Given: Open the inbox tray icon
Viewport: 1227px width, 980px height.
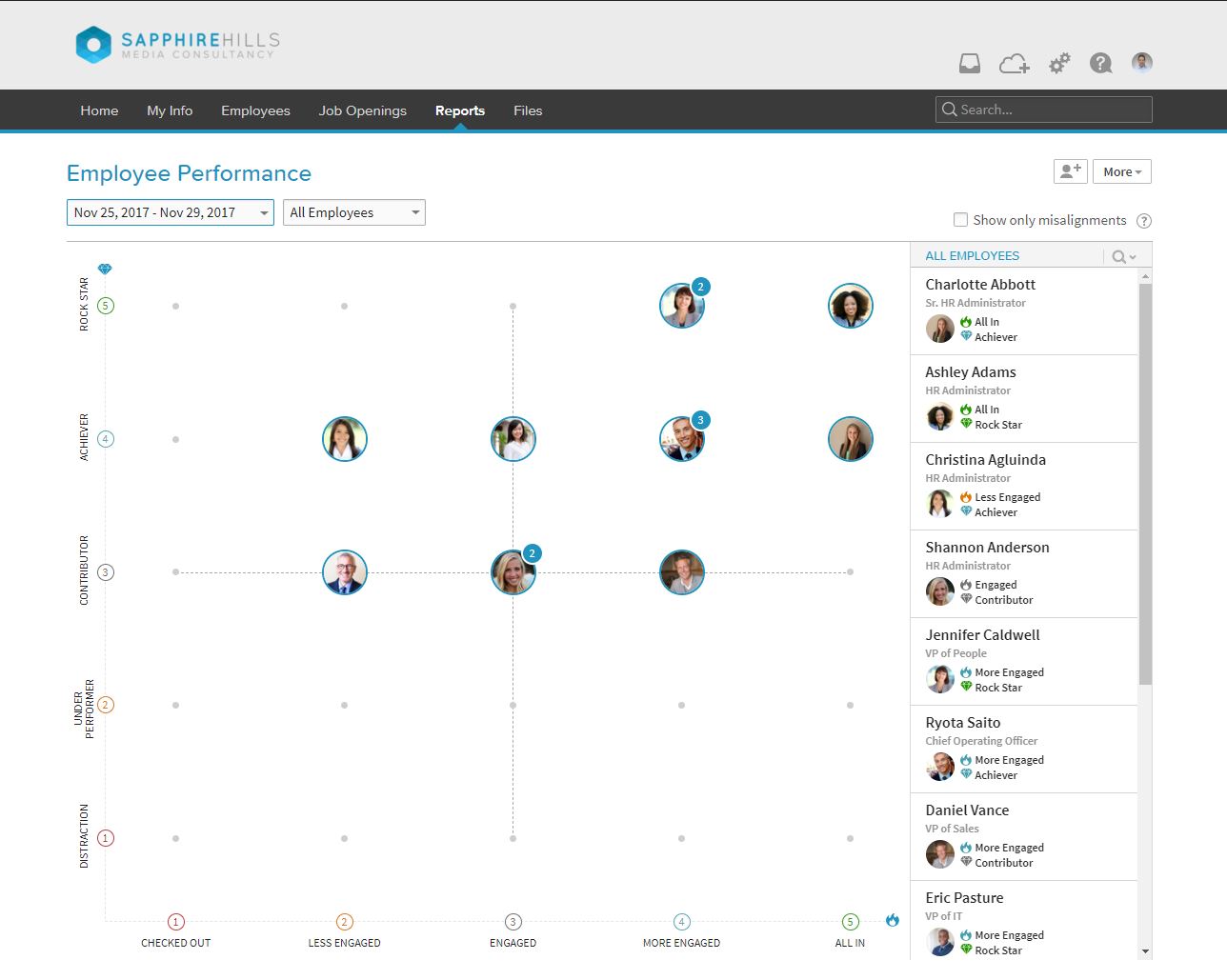Looking at the screenshot, I should pos(970,63).
